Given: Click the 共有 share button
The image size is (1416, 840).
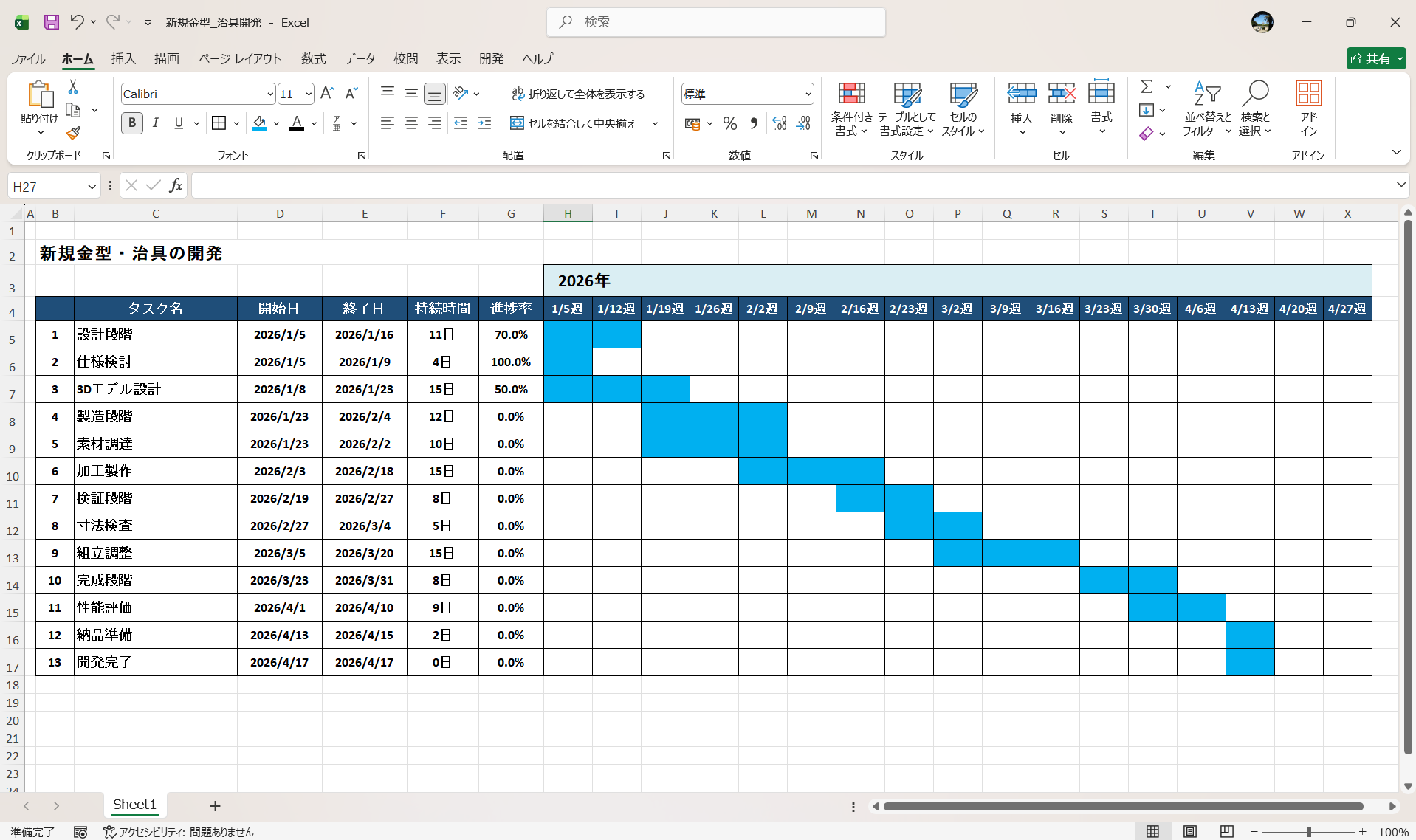Looking at the screenshot, I should coord(1375,59).
